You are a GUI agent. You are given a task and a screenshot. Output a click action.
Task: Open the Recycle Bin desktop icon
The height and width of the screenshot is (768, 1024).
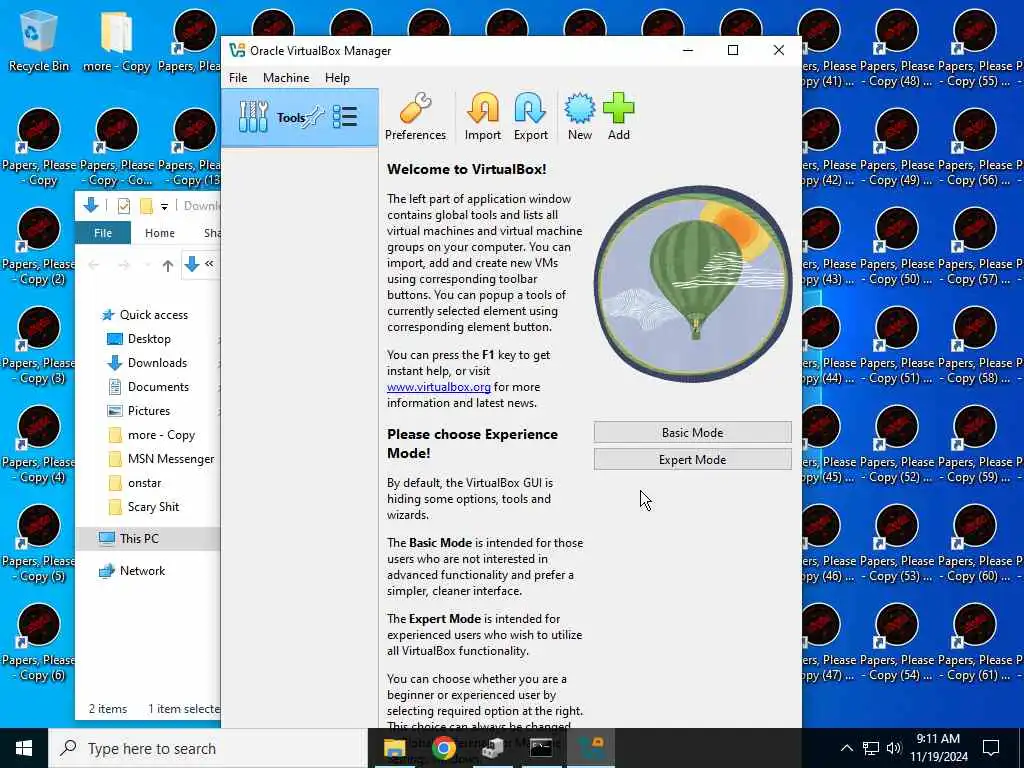point(39,41)
